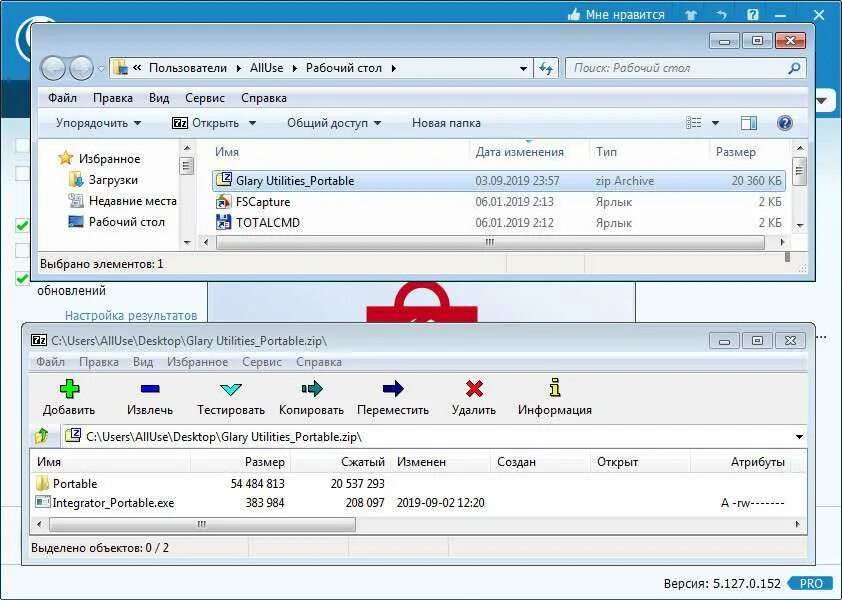This screenshot has width=842, height=600.
Task: Open Справка menu in 7-Zip
Action: pyautogui.click(x=319, y=362)
